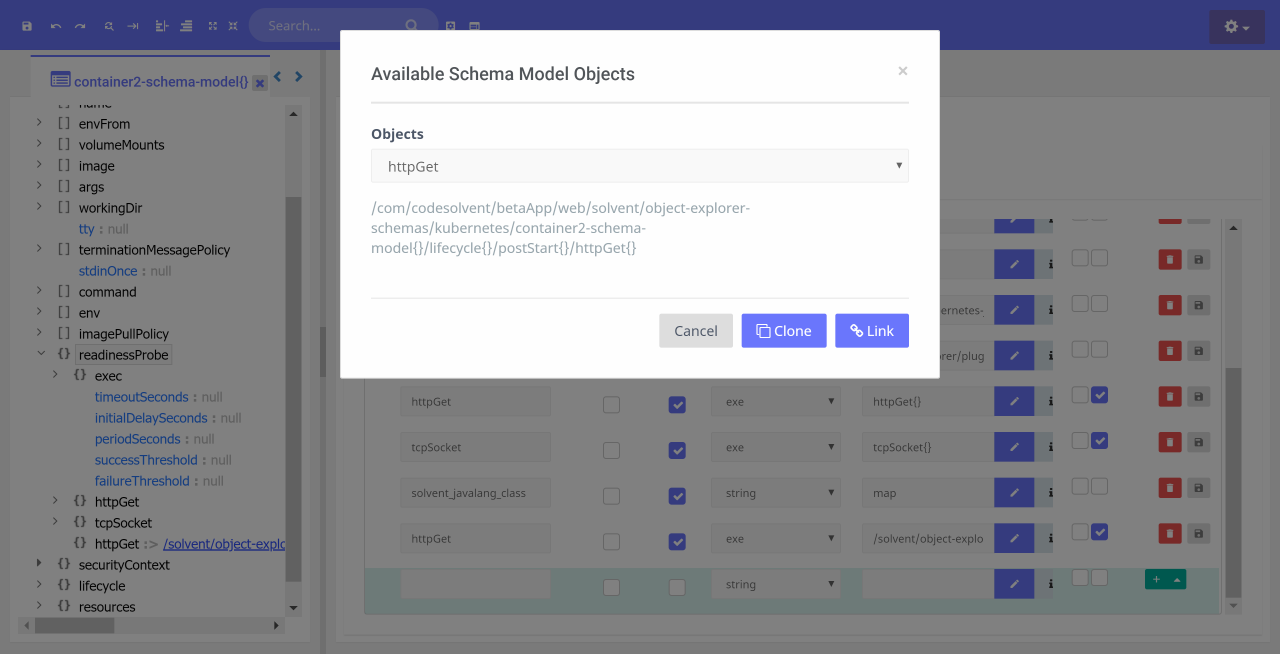Expand the lifecycle tree node
Image resolution: width=1280 pixels, height=654 pixels.
41,586
